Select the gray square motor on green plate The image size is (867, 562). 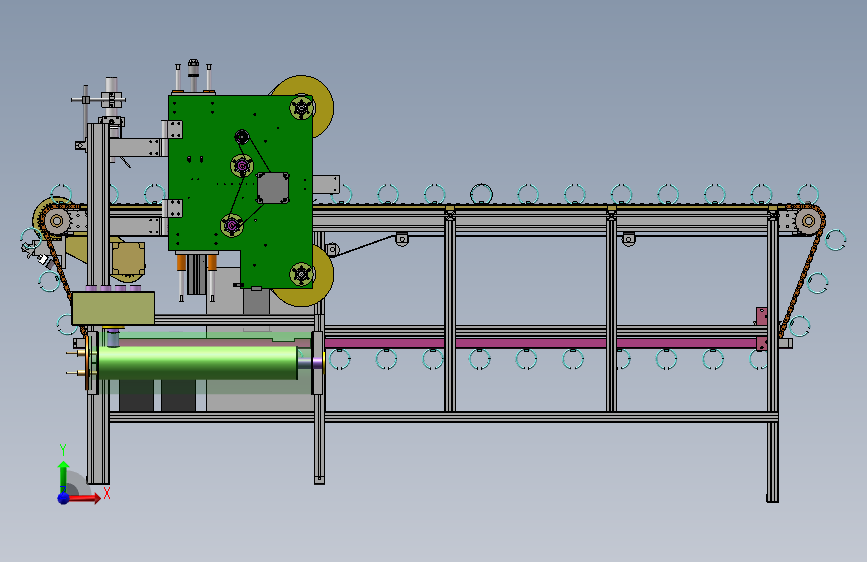273,188
